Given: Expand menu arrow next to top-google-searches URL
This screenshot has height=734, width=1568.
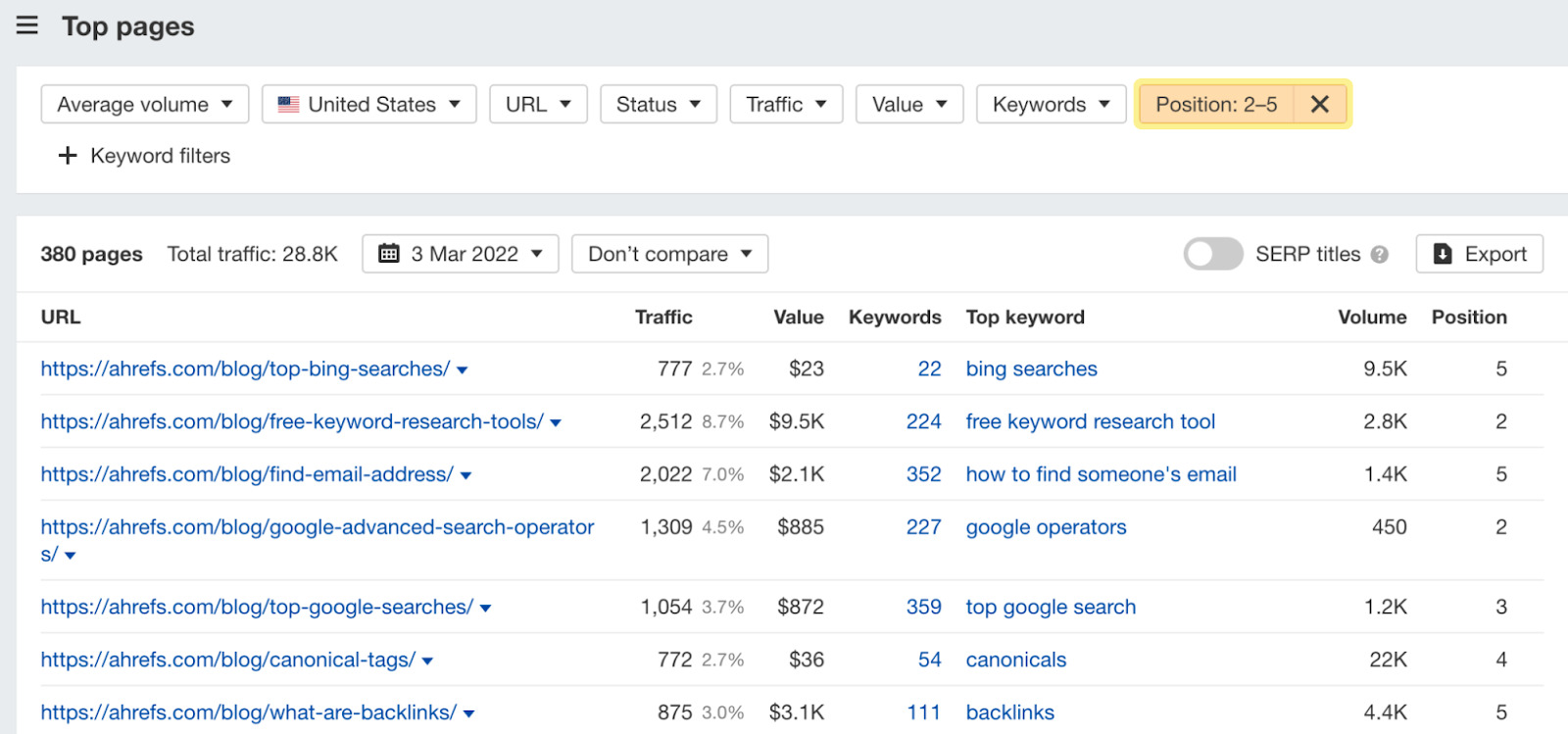Looking at the screenshot, I should coord(486,609).
